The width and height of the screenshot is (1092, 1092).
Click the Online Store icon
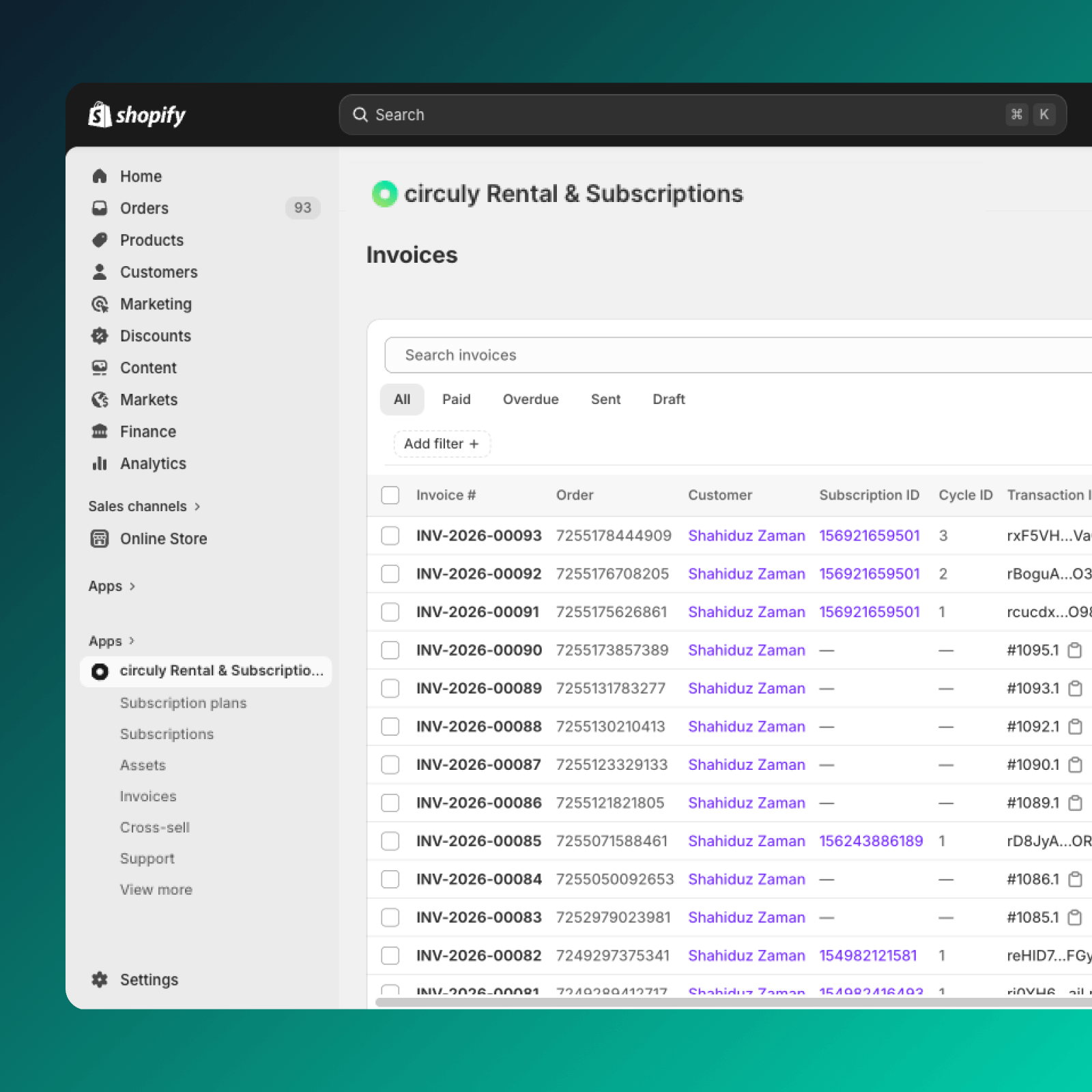click(100, 538)
